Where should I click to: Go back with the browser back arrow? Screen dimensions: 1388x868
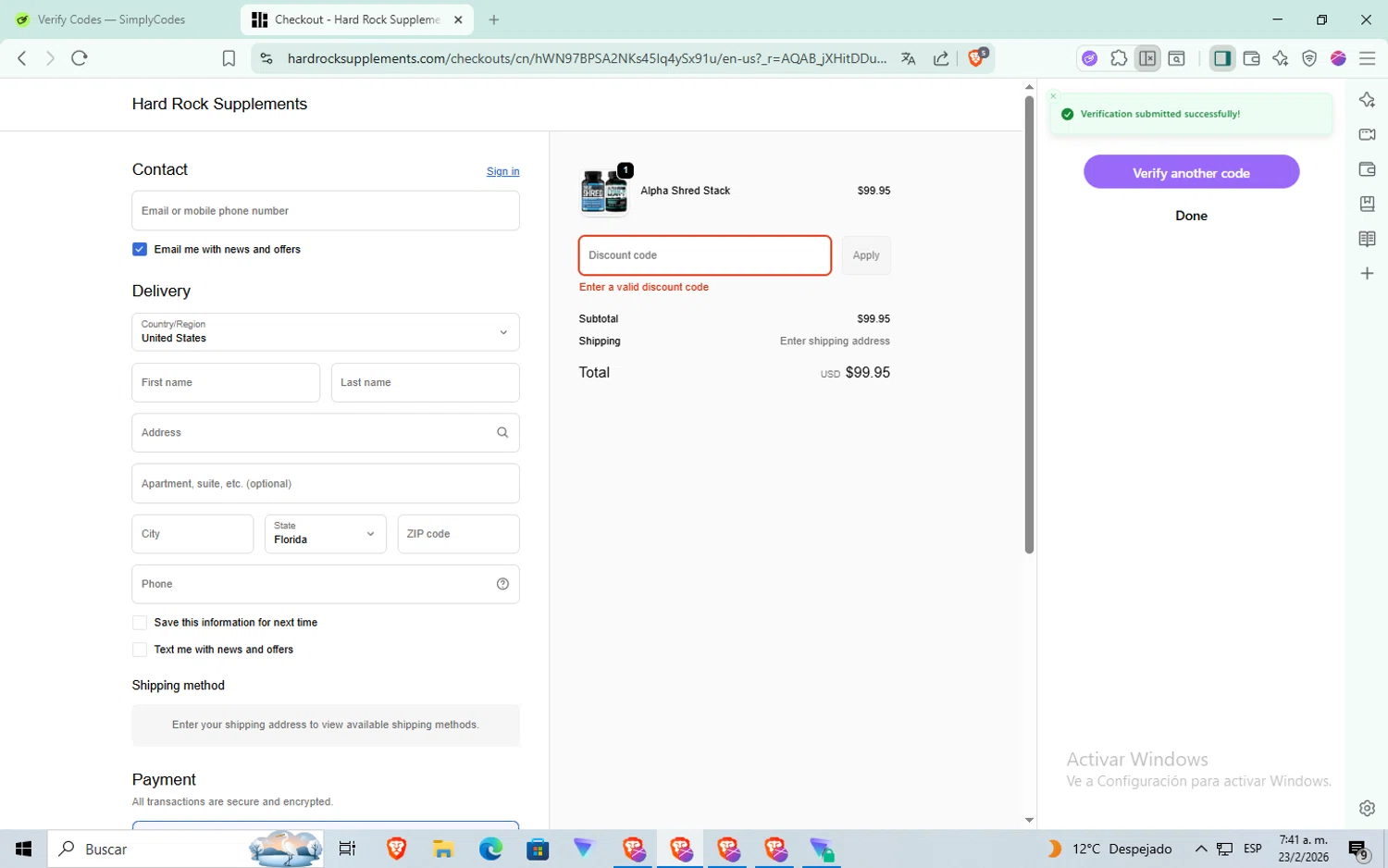22,58
